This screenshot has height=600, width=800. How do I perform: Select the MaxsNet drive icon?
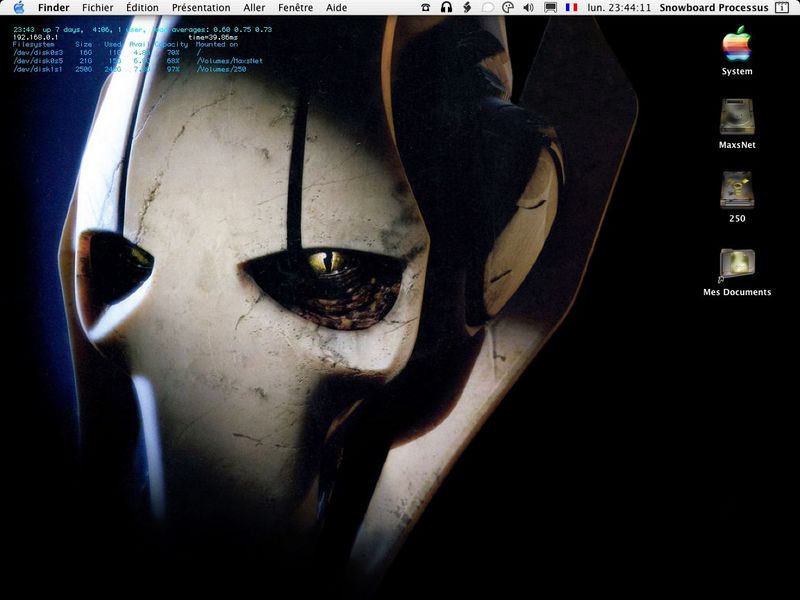(x=737, y=124)
